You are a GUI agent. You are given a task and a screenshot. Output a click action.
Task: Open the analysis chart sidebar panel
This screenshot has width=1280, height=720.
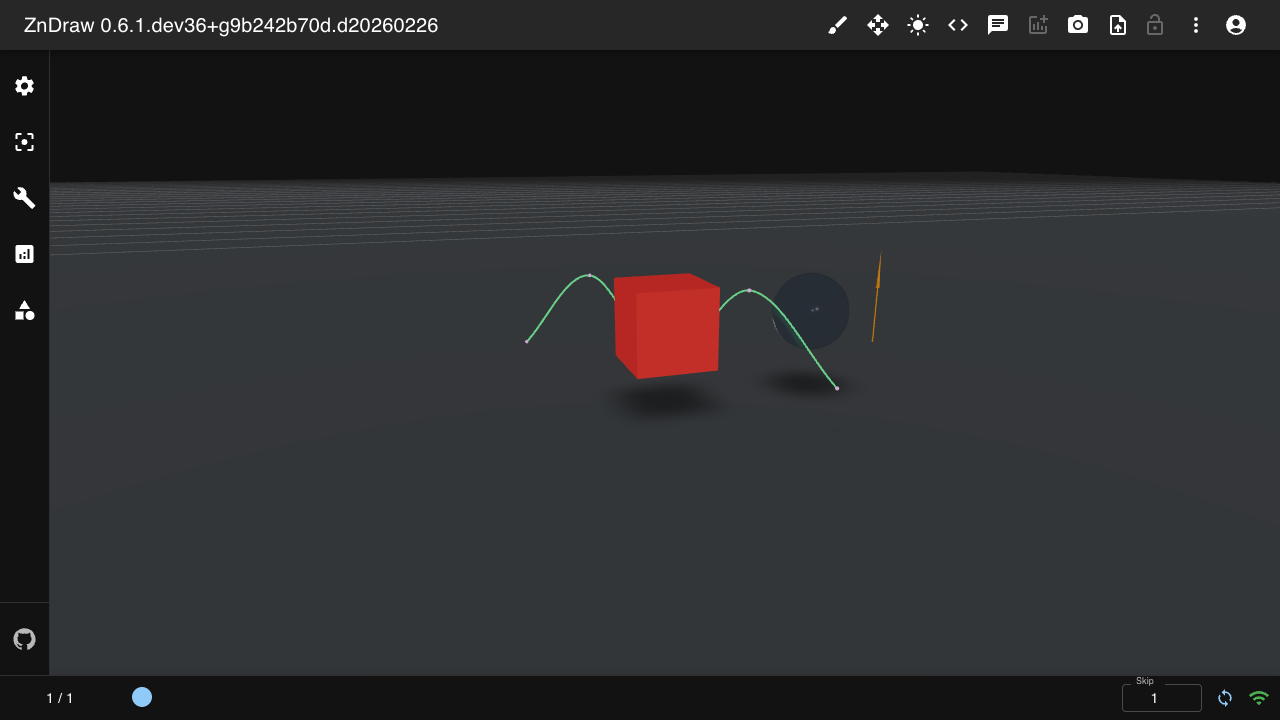pyautogui.click(x=24, y=254)
